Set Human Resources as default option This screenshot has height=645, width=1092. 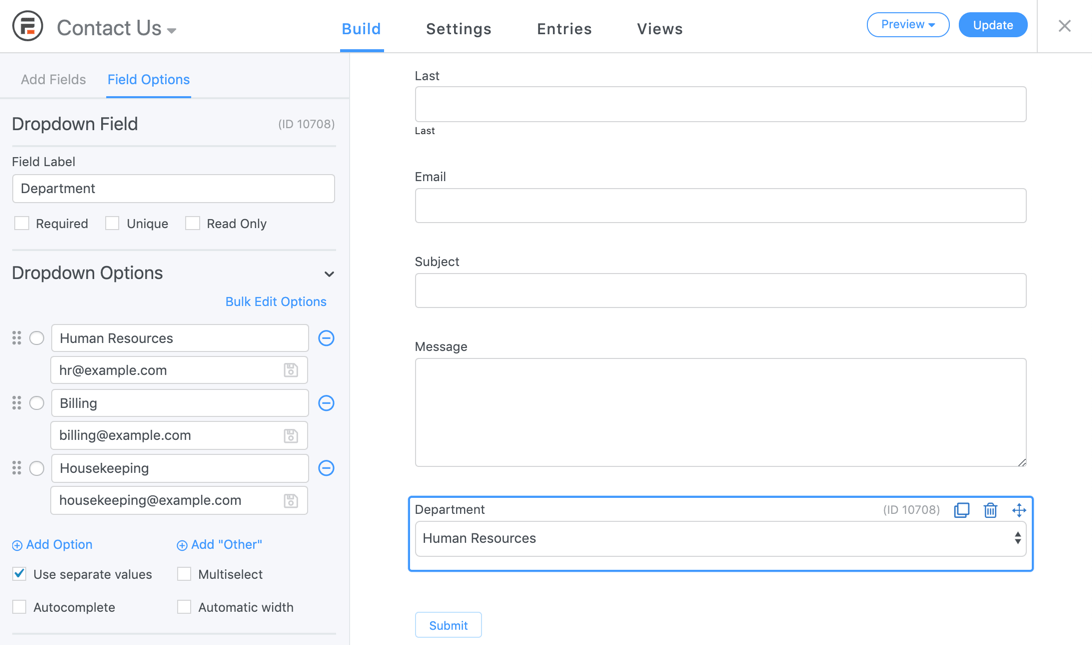pyautogui.click(x=37, y=339)
